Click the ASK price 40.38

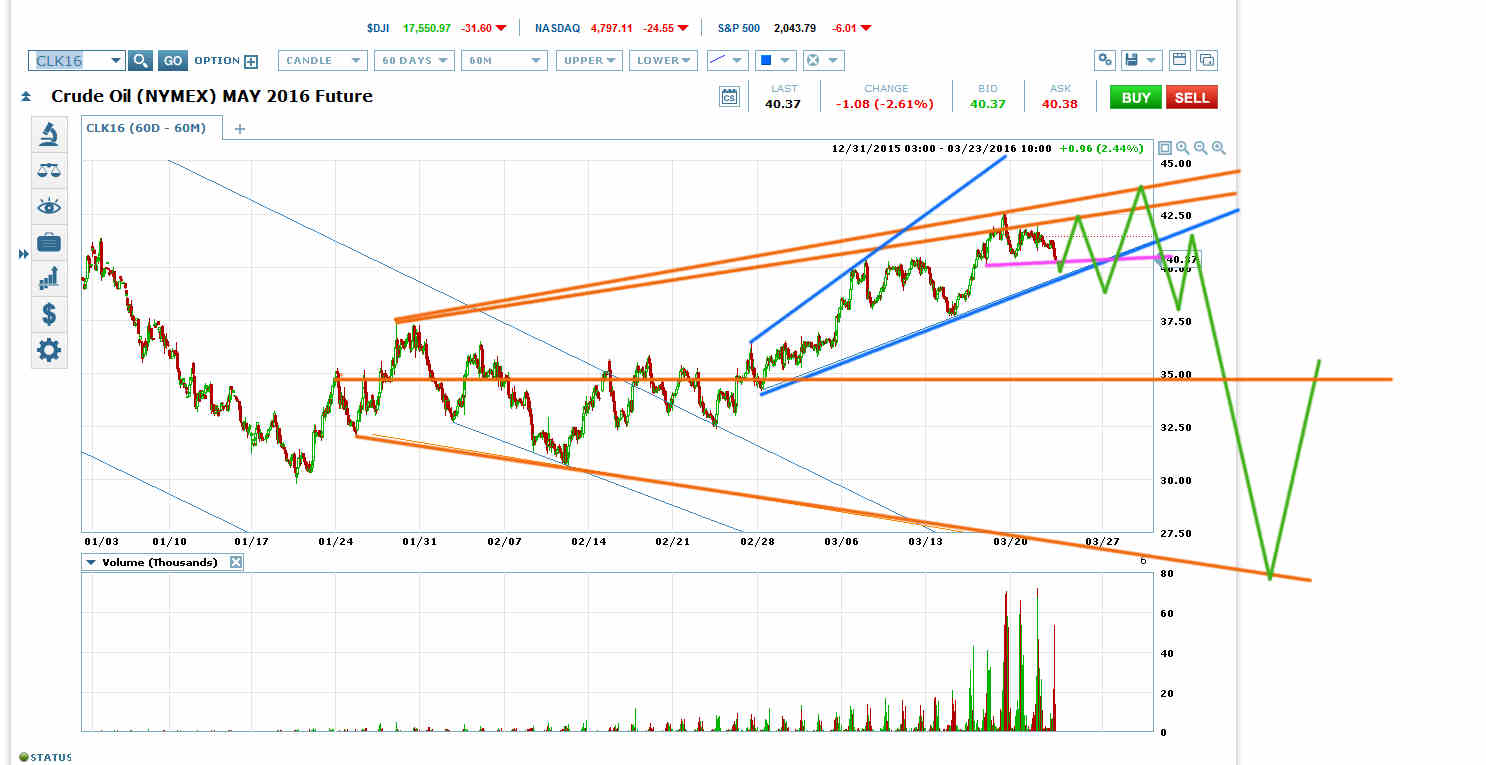(1059, 104)
